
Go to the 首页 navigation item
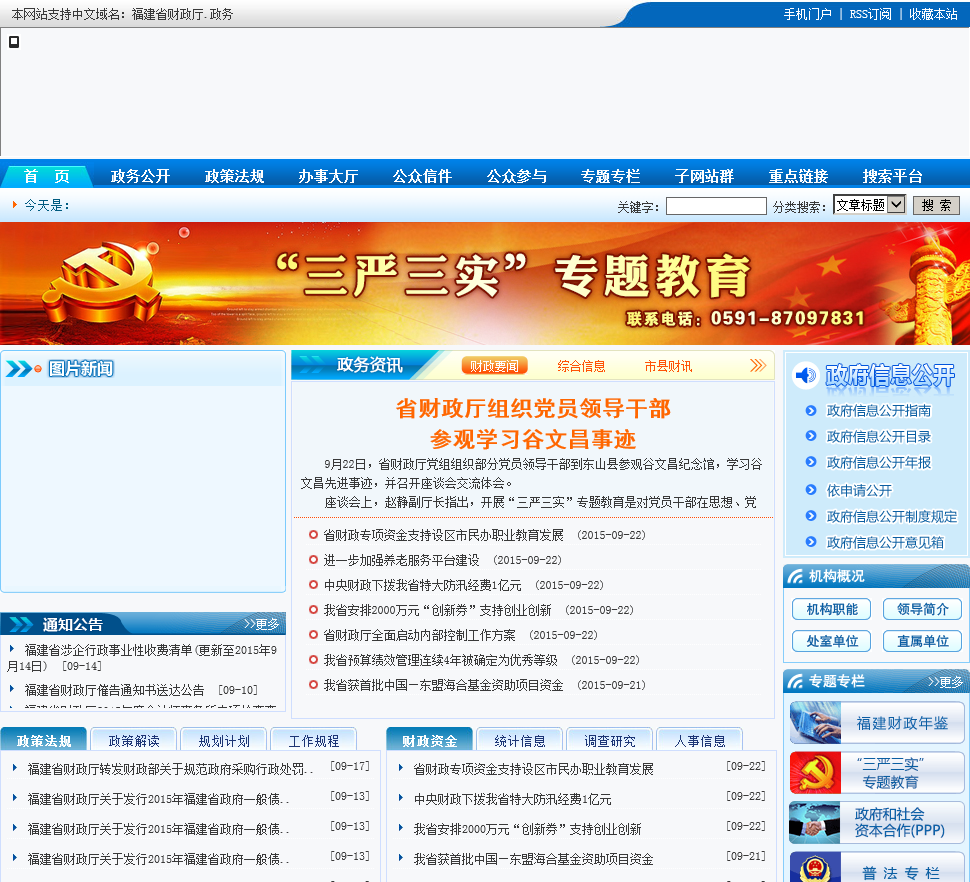click(x=47, y=176)
